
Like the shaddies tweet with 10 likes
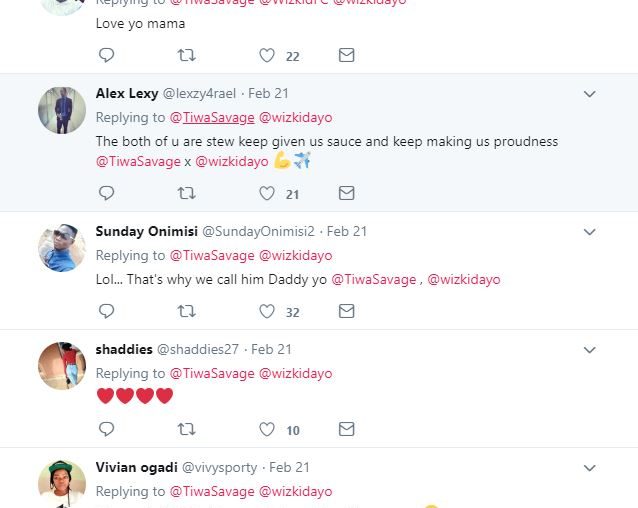pos(267,429)
